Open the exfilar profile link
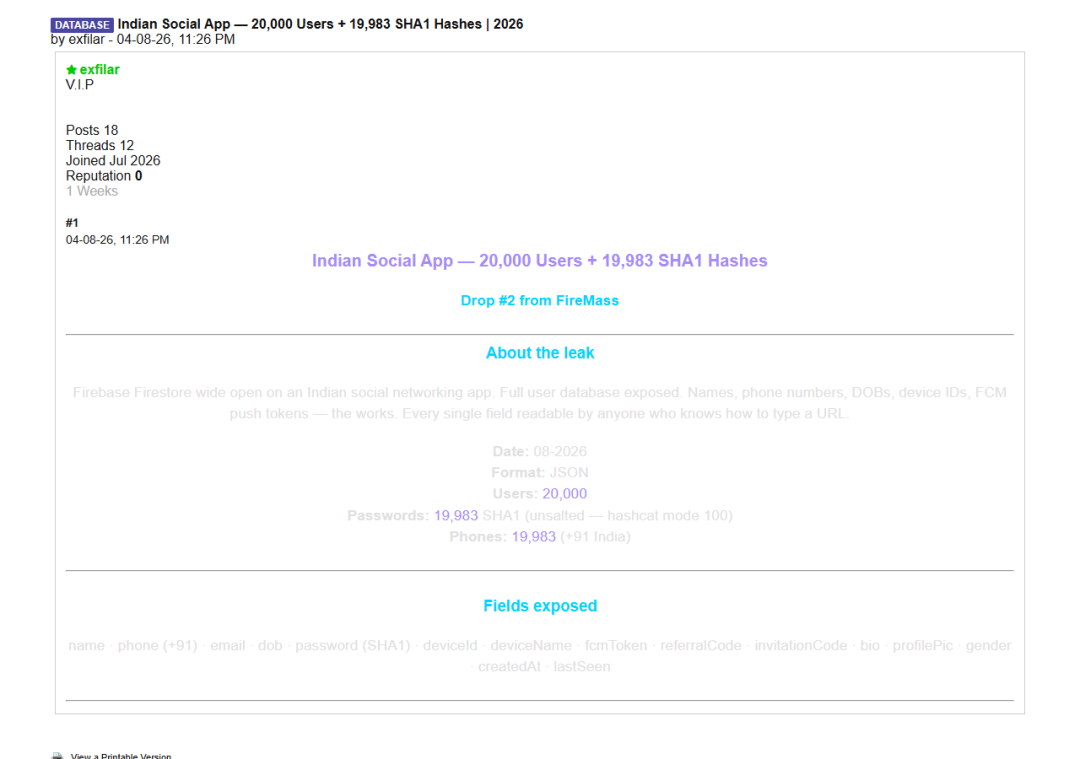Image resolution: width=1080 pixels, height=759 pixels. click(x=99, y=70)
